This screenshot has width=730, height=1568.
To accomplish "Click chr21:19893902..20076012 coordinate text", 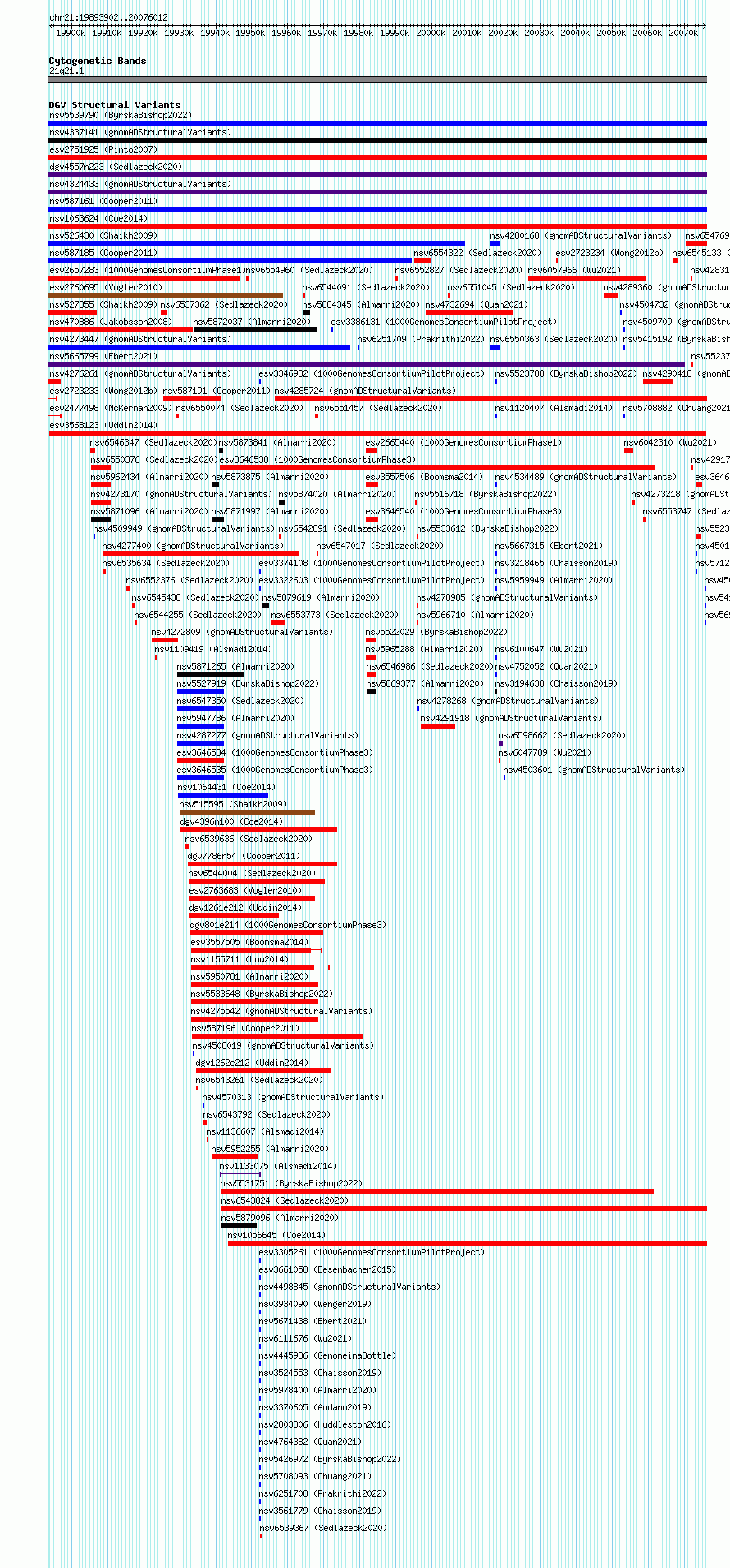I will (x=108, y=17).
